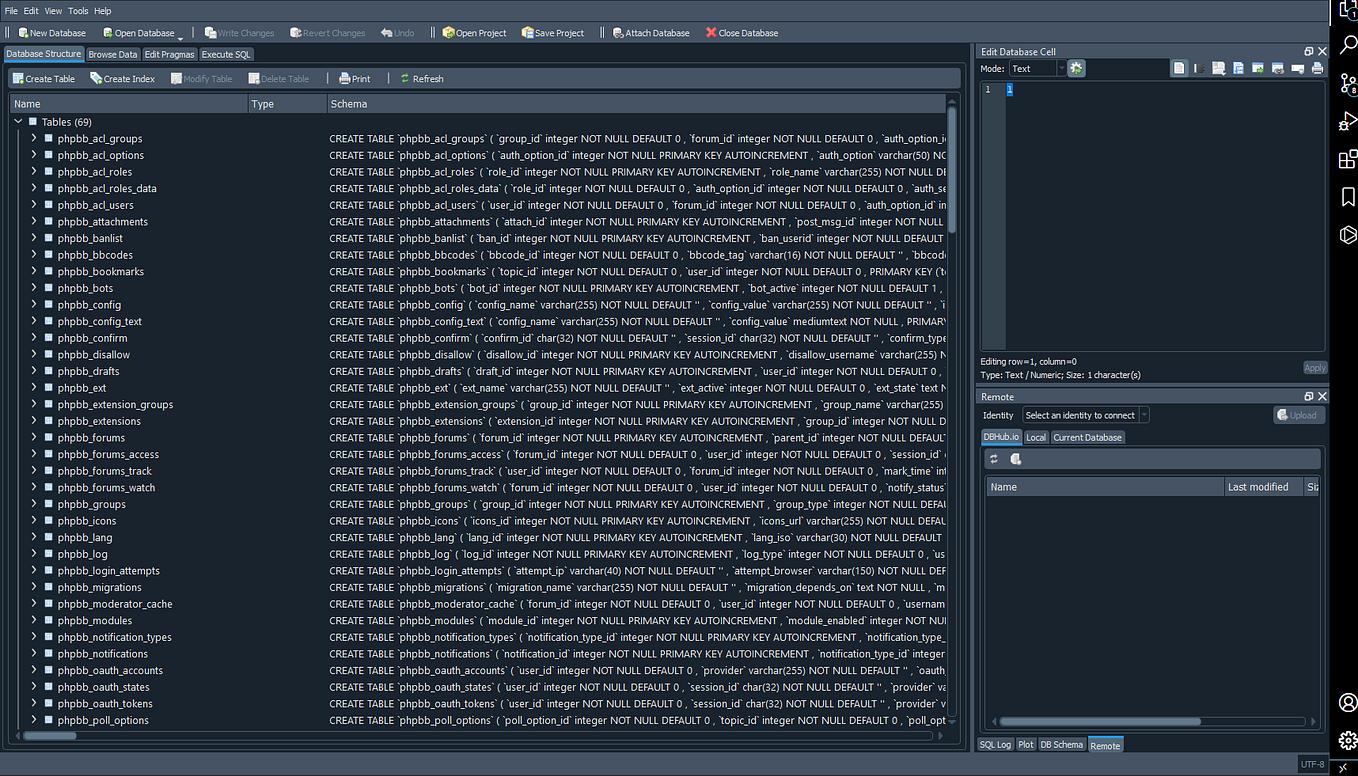
Task: Open the extensions icon on the right sidebar
Action: [1347, 159]
